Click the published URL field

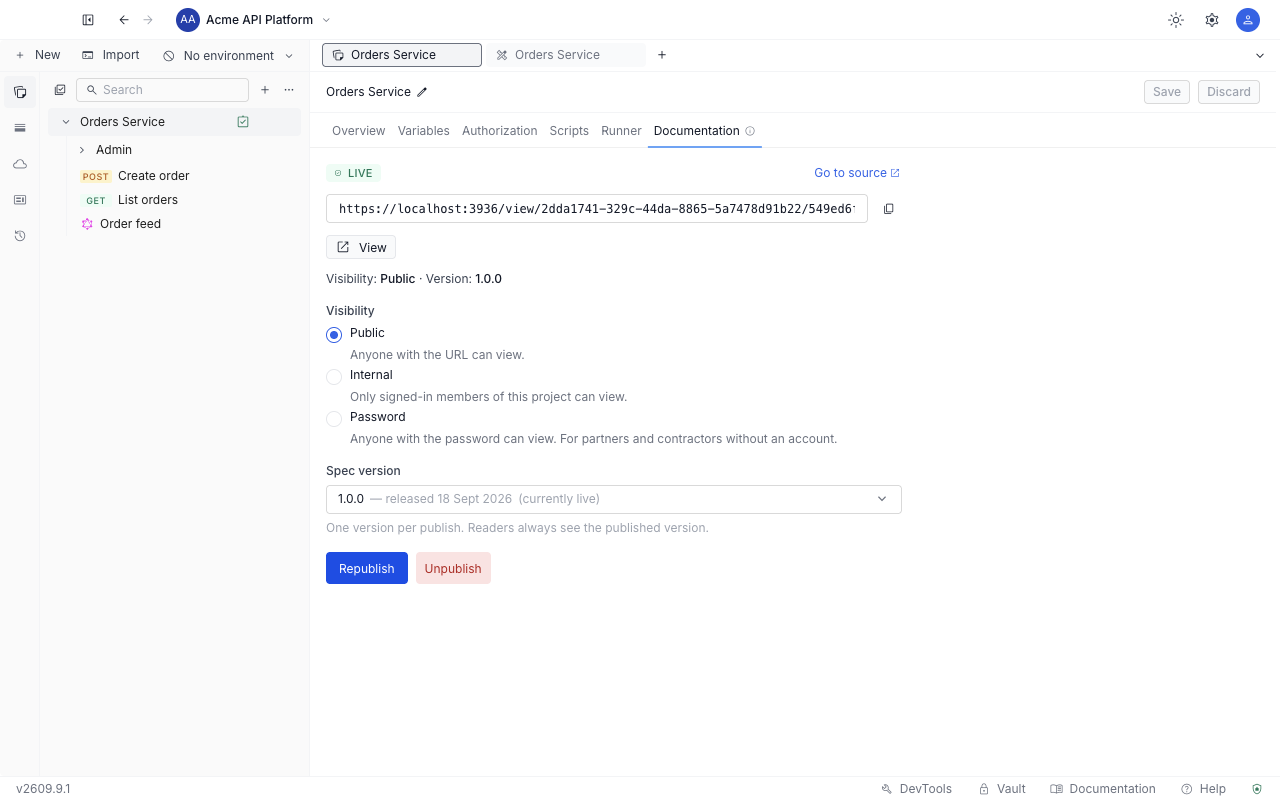597,209
